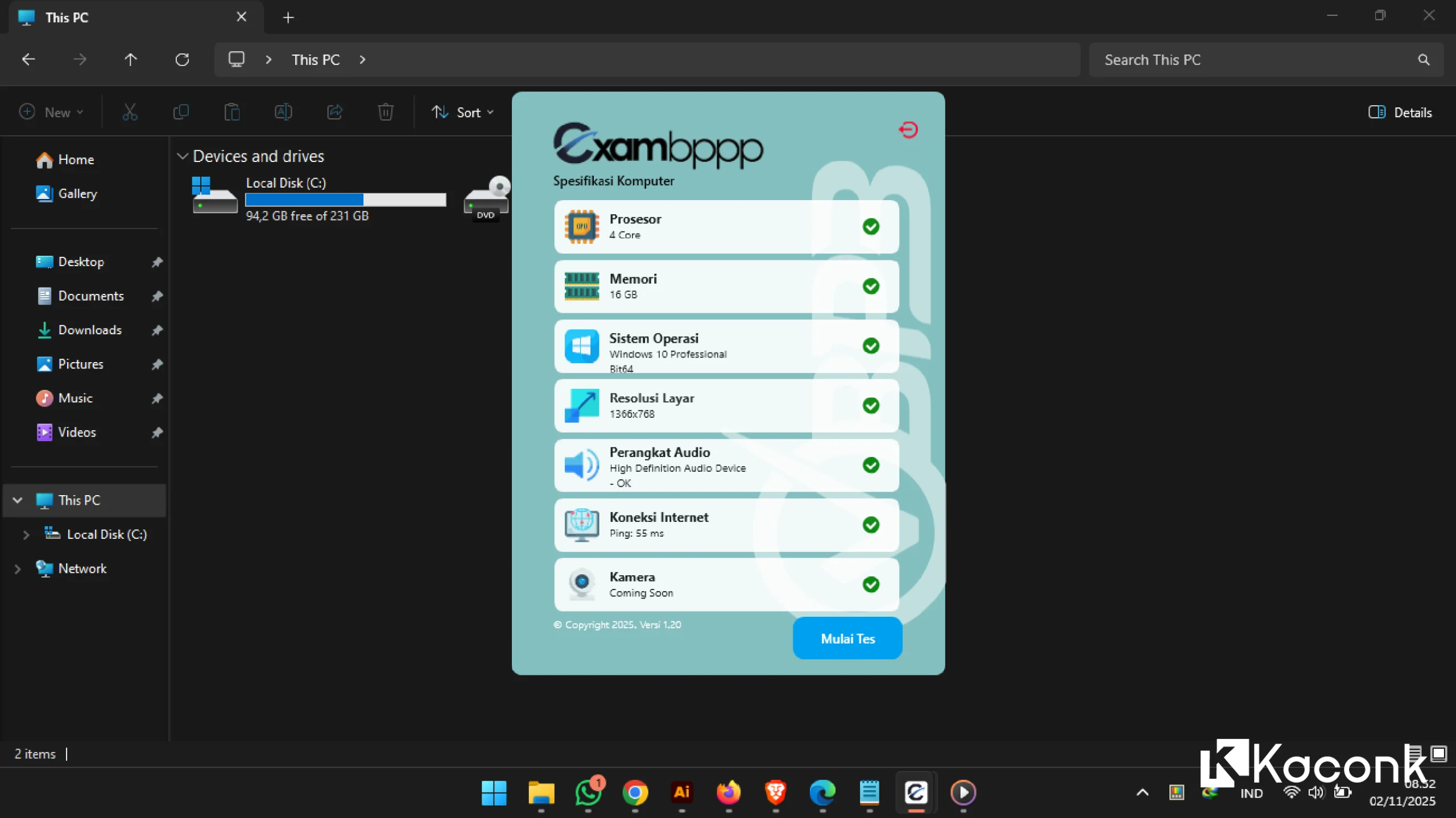Screen dimensions: 1456x818
Task: Open WhatsApp from the taskbar
Action: (x=589, y=794)
